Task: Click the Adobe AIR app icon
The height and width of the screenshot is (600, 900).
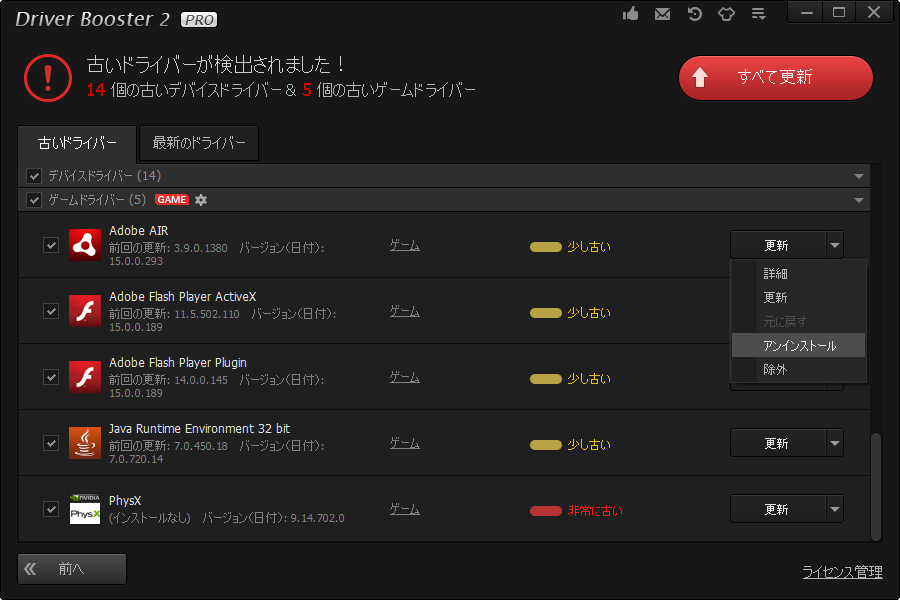Action: 85,245
